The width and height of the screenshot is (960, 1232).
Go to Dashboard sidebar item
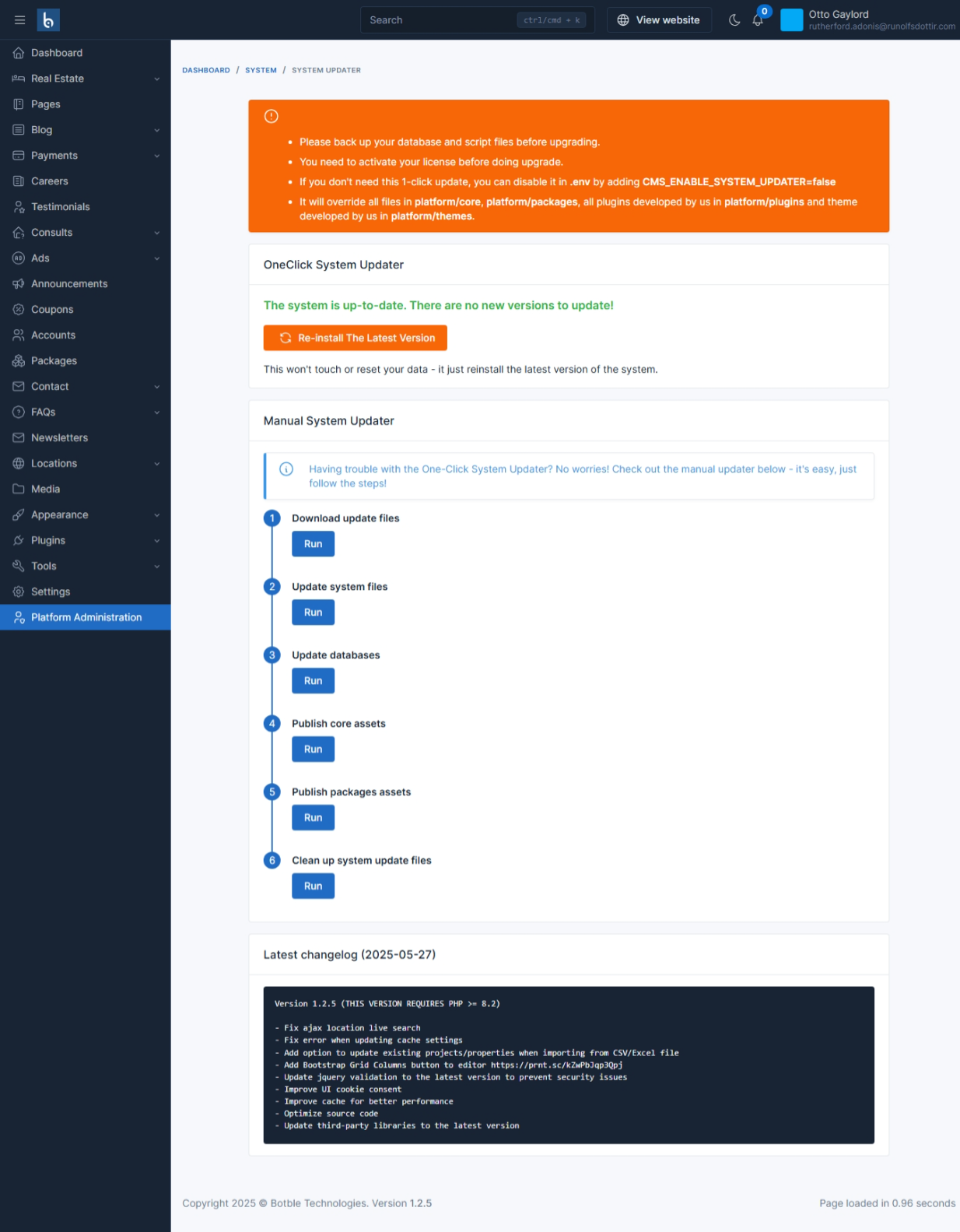(x=86, y=53)
